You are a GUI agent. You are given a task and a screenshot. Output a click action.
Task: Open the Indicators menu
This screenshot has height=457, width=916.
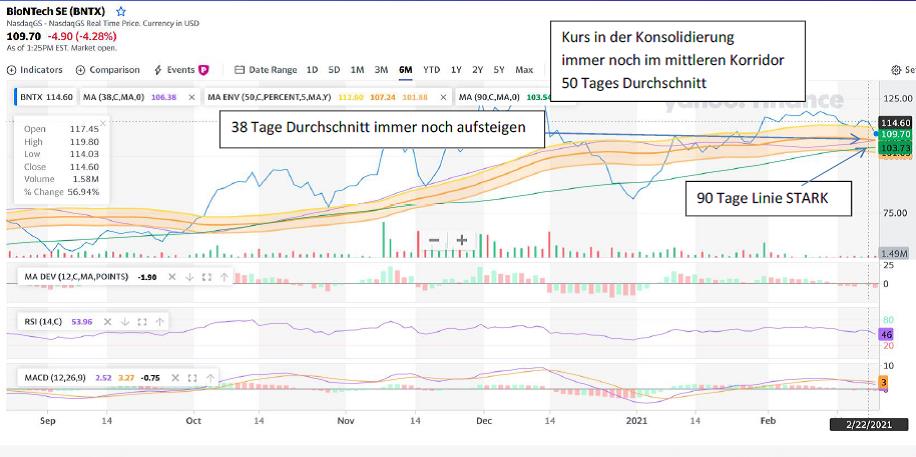click(34, 70)
